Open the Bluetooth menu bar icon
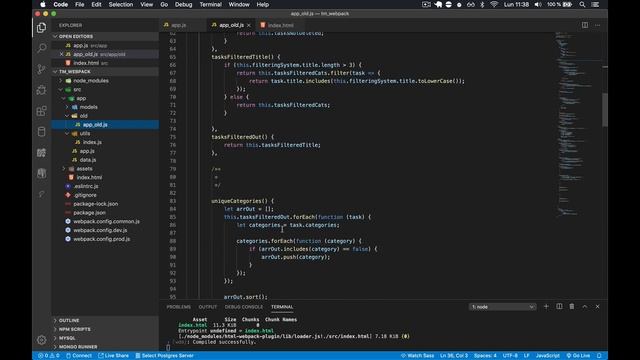Image resolution: width=640 pixels, height=360 pixels. [x=482, y=4]
